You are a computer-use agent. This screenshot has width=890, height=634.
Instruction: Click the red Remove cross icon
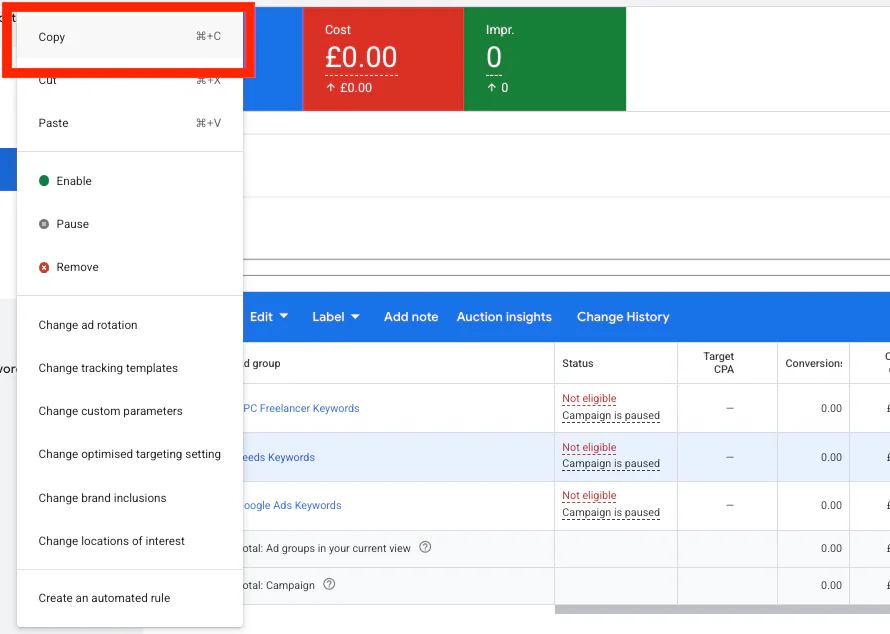44,267
